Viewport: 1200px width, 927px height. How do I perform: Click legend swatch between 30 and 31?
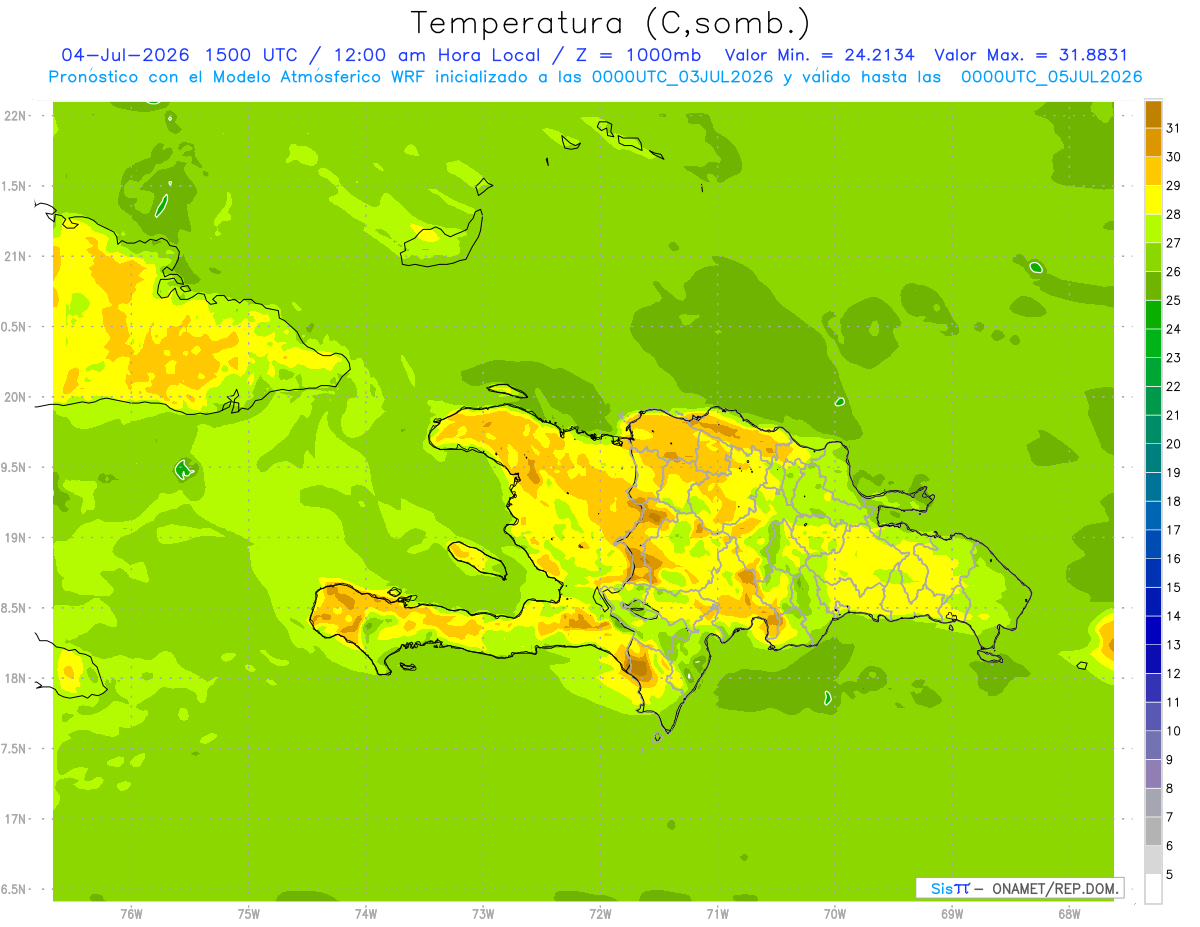point(1153,142)
